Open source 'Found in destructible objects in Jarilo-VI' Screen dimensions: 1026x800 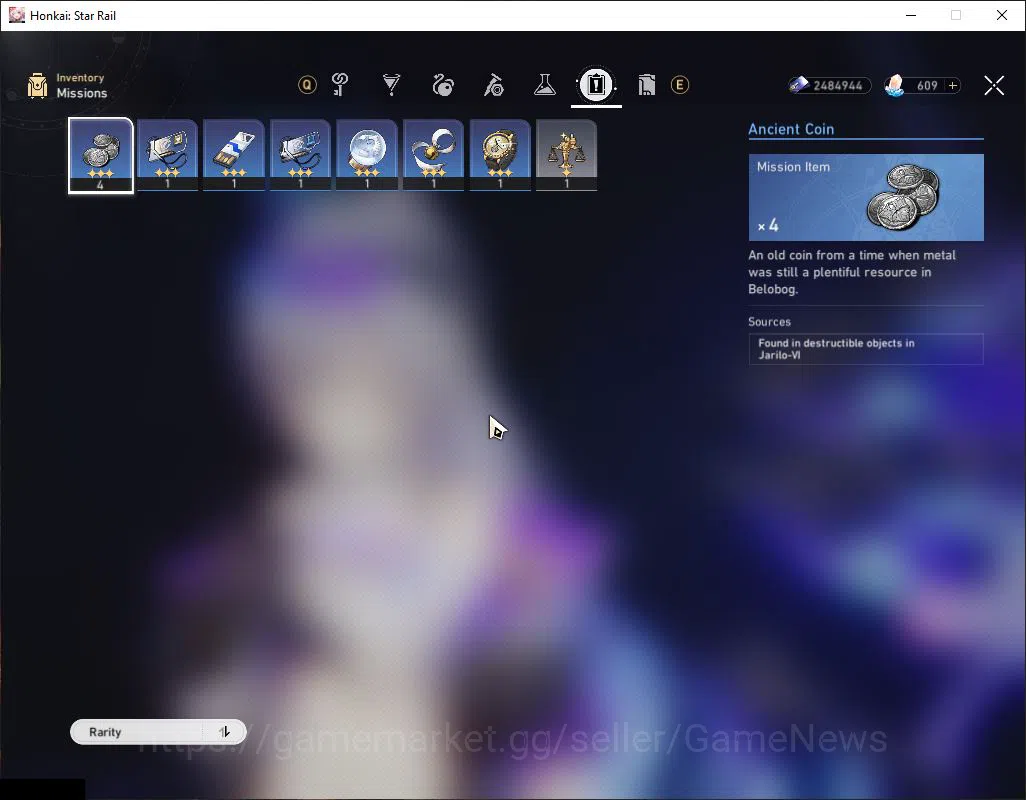pyautogui.click(x=866, y=349)
